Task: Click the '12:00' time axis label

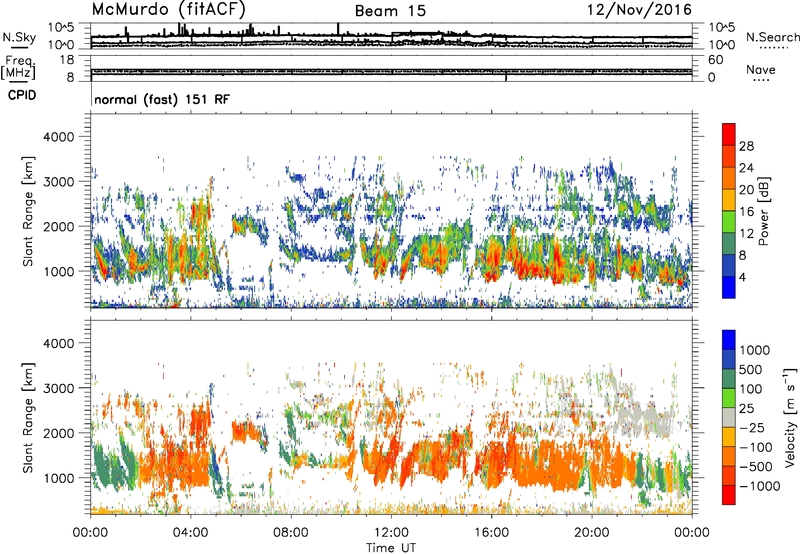Action: pyautogui.click(x=391, y=533)
